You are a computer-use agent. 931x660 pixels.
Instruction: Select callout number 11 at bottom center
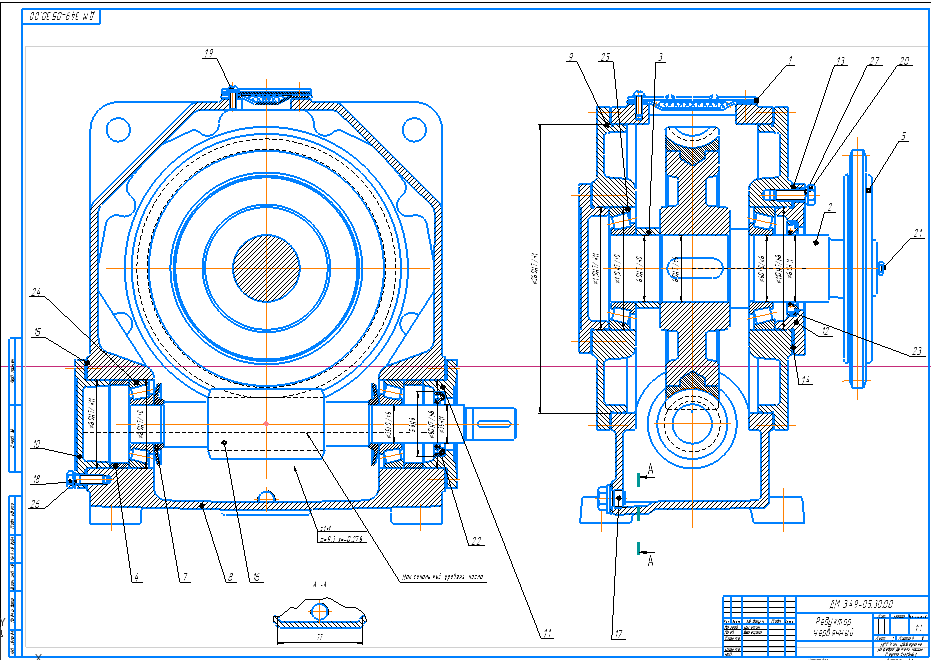(546, 633)
